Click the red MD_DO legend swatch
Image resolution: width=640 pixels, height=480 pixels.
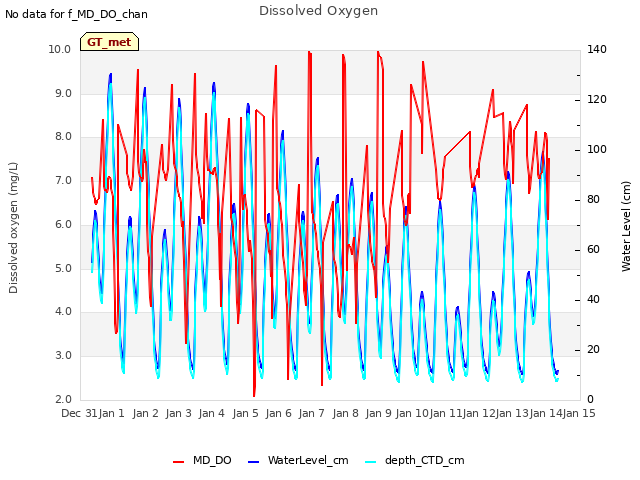178,462
